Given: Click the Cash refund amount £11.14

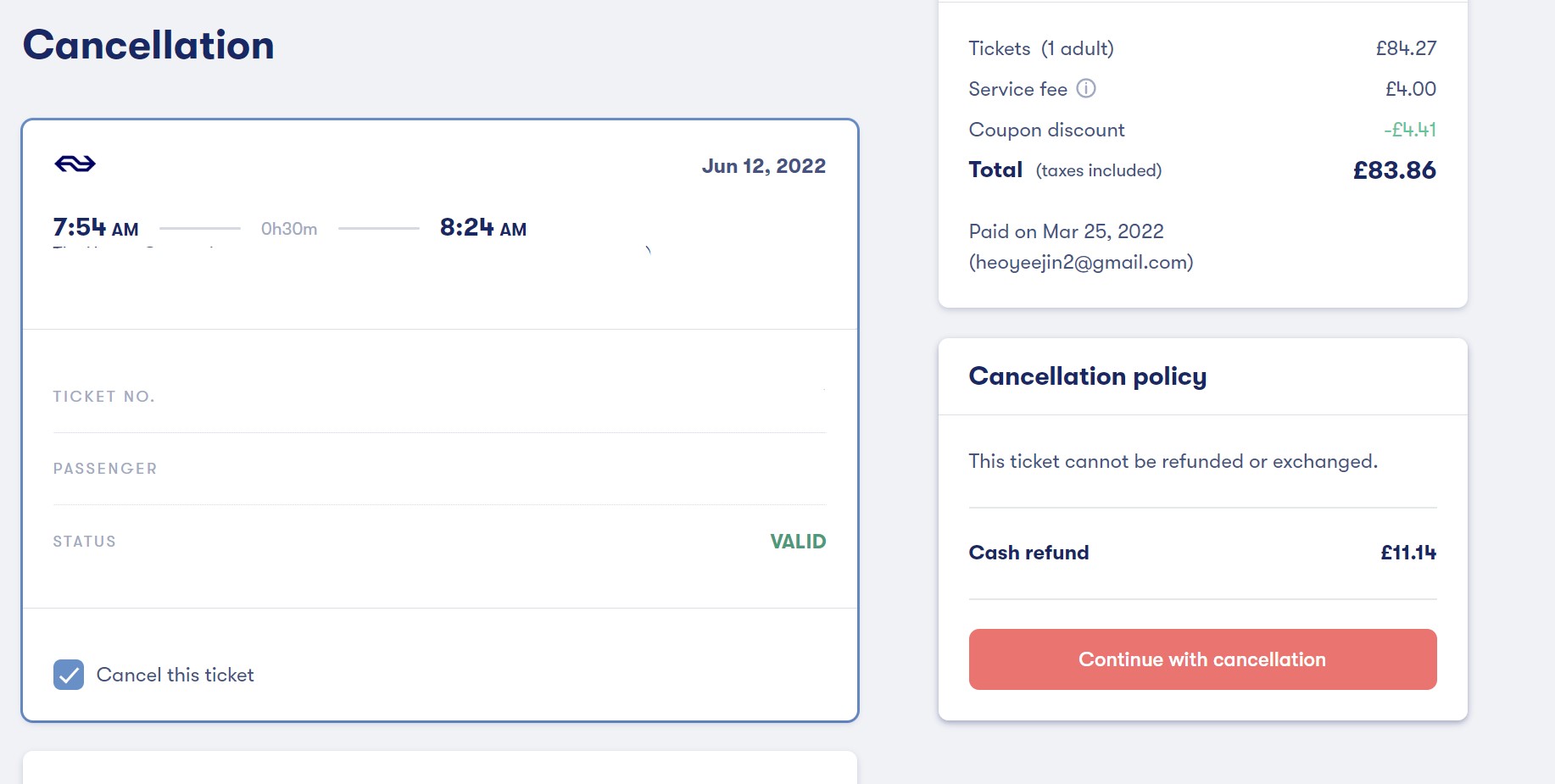Looking at the screenshot, I should 1407,553.
